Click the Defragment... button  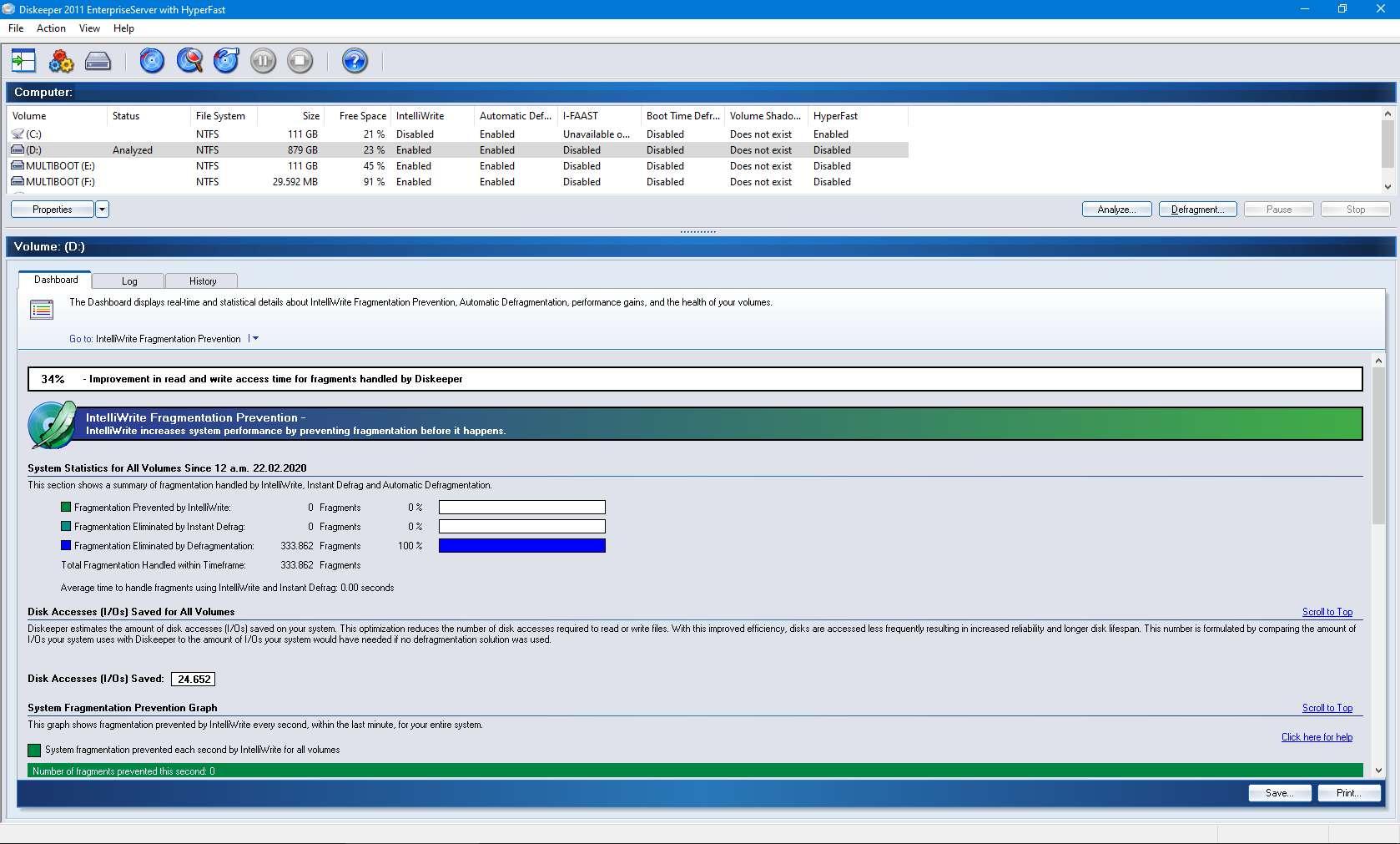click(x=1197, y=210)
